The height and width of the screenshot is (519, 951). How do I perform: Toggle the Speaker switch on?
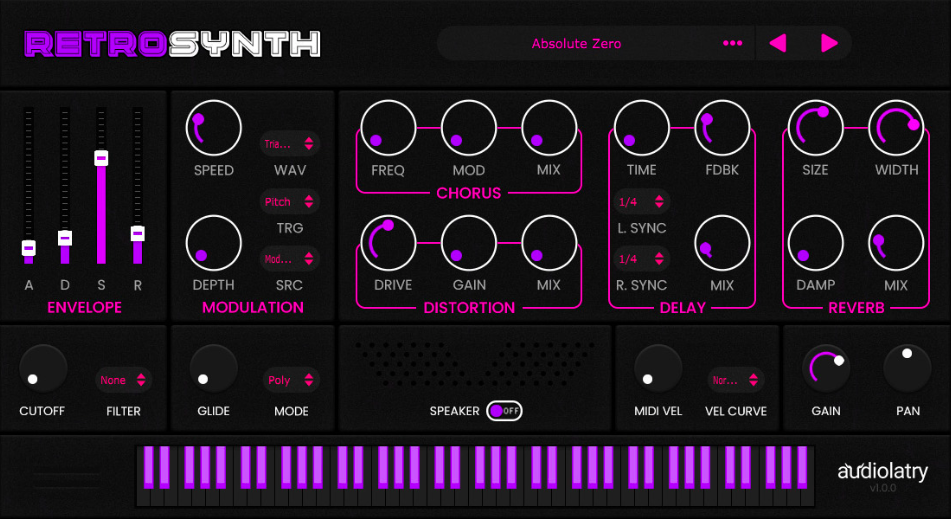tap(504, 410)
